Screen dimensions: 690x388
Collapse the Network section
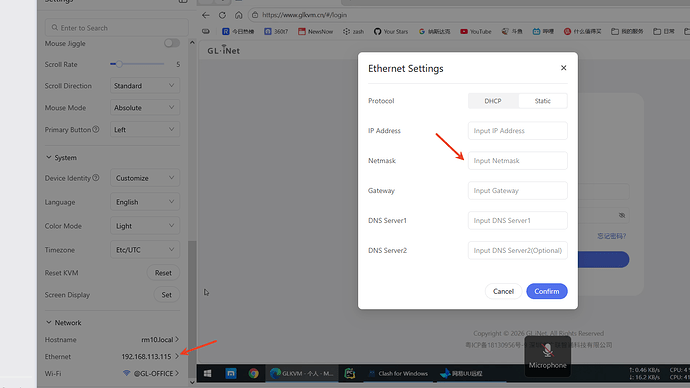pos(63,322)
